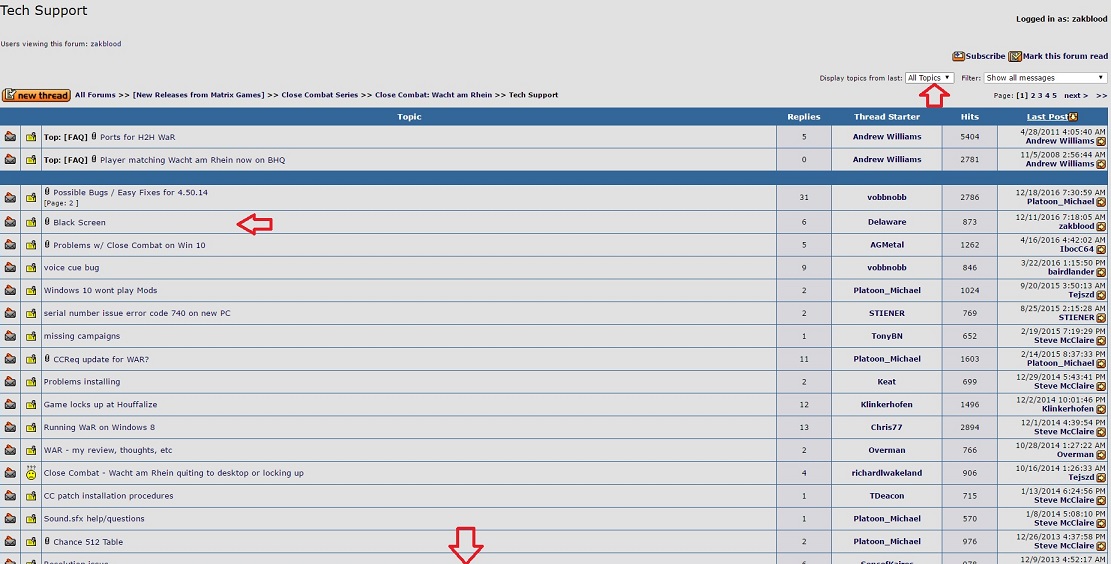The image size is (1111, 564).
Task: Open TDeacon thread starter profile
Action: coord(886,496)
